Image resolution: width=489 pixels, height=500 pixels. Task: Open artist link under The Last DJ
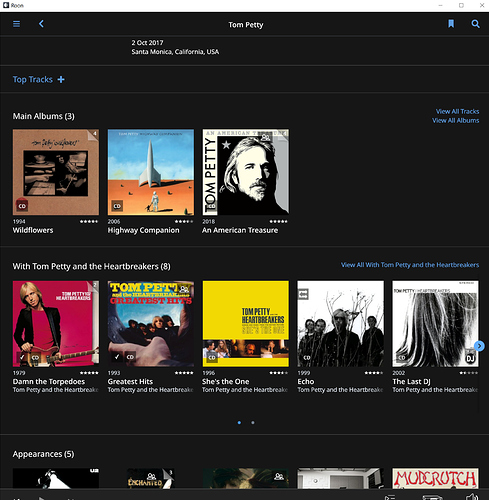tap(435, 390)
